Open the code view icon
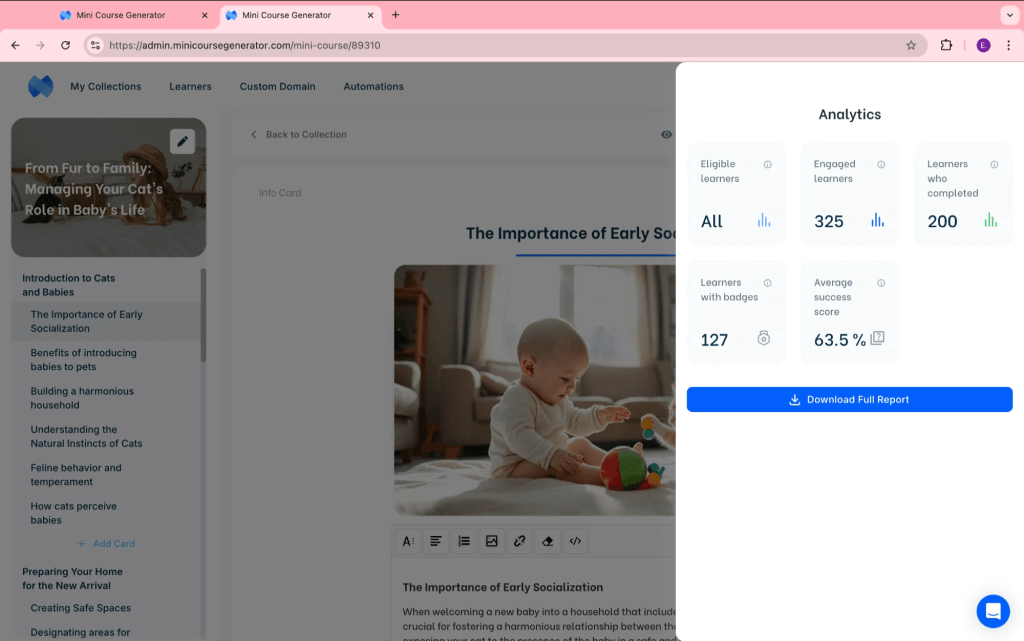Image resolution: width=1024 pixels, height=641 pixels. pyautogui.click(x=575, y=541)
